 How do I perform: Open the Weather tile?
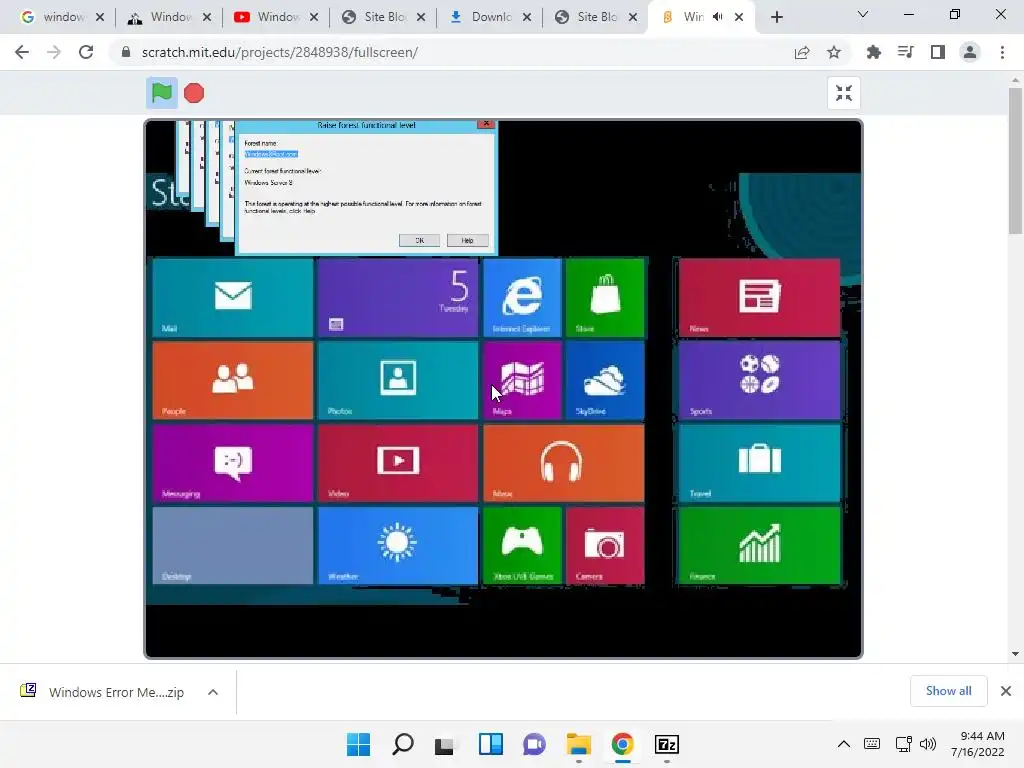click(x=398, y=545)
